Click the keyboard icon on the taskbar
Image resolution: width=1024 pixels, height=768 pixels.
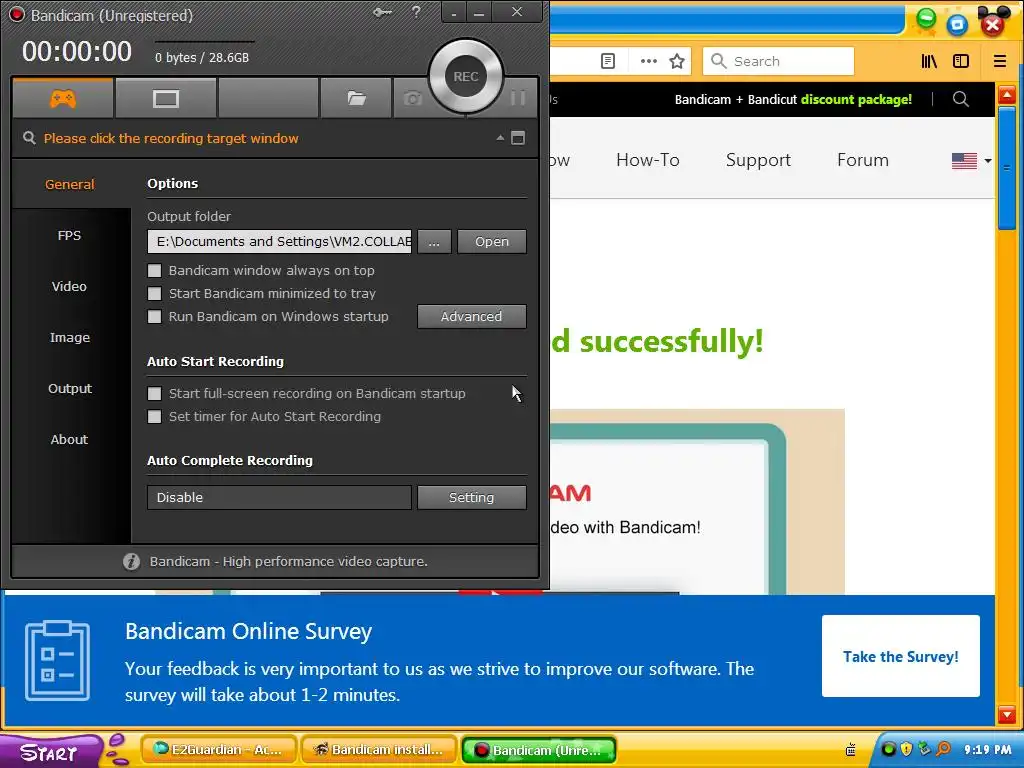tap(851, 749)
